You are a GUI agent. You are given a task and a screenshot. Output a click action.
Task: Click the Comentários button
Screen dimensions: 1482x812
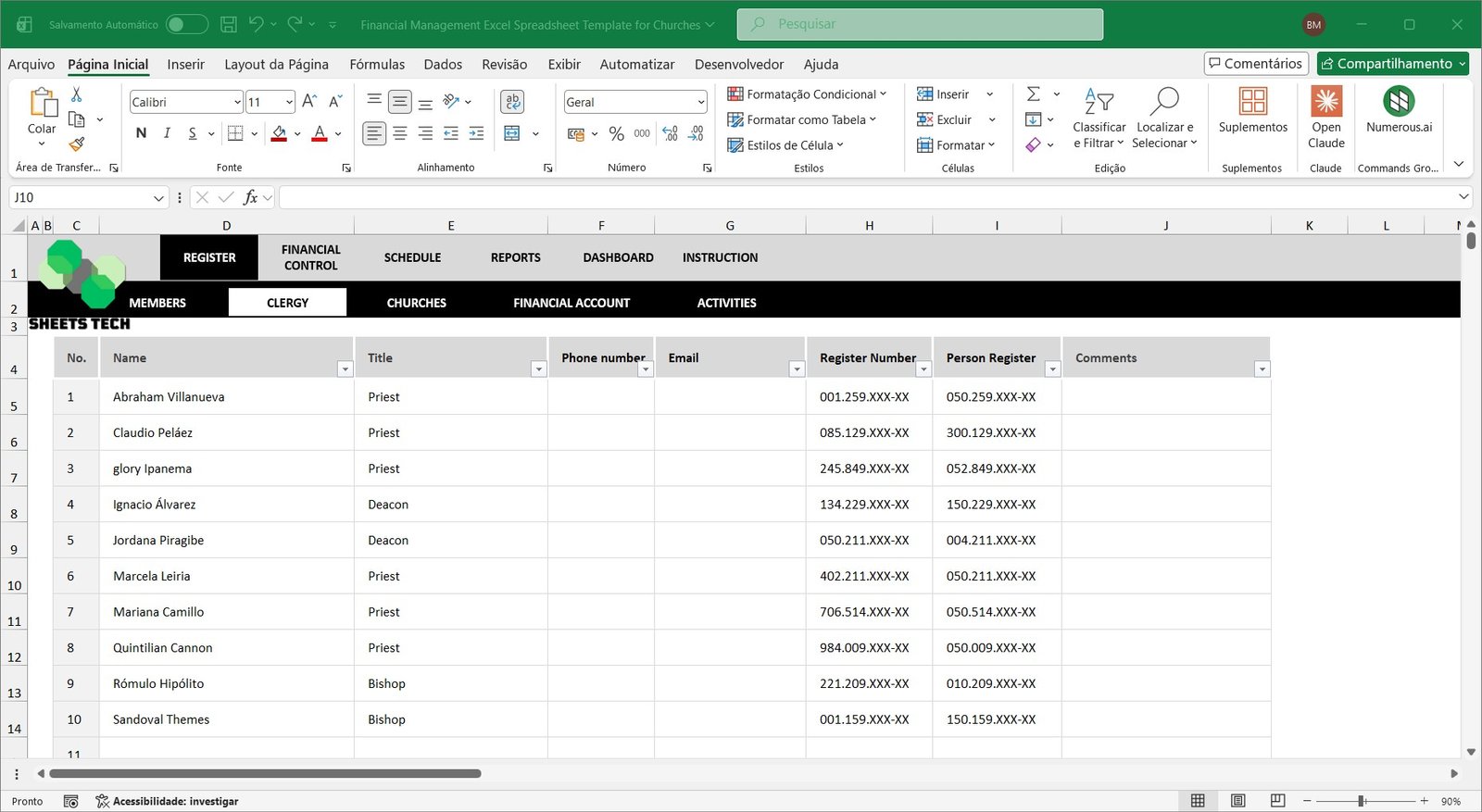[1255, 64]
